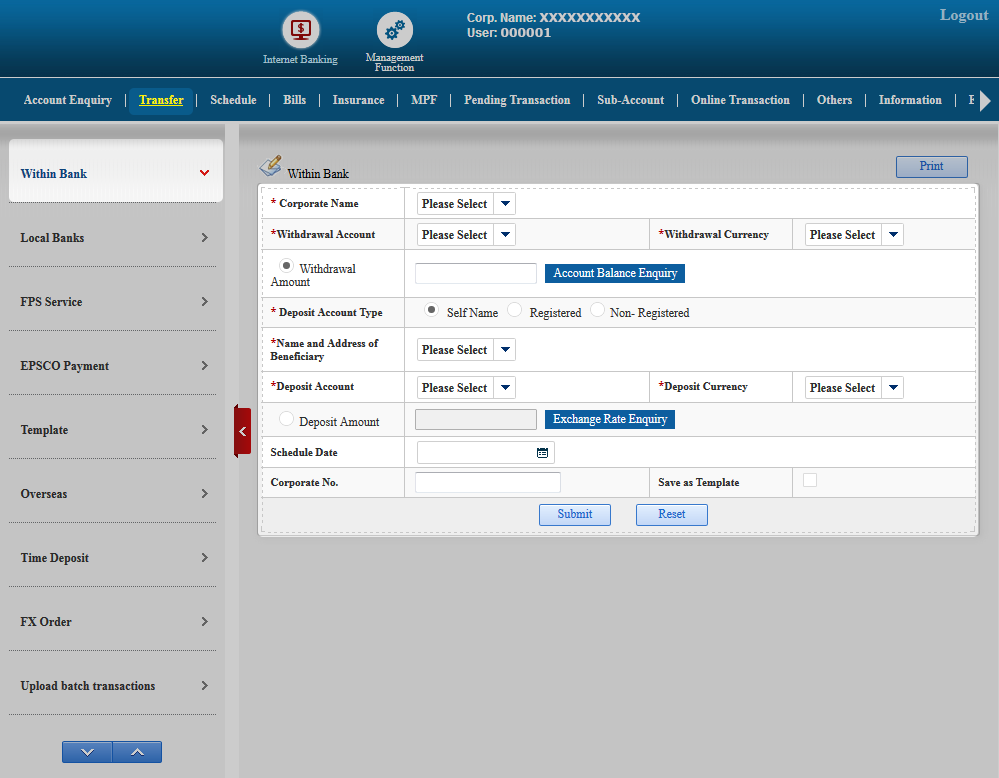Click the sidebar scroll up arrow button
999x778 pixels.
click(137, 752)
